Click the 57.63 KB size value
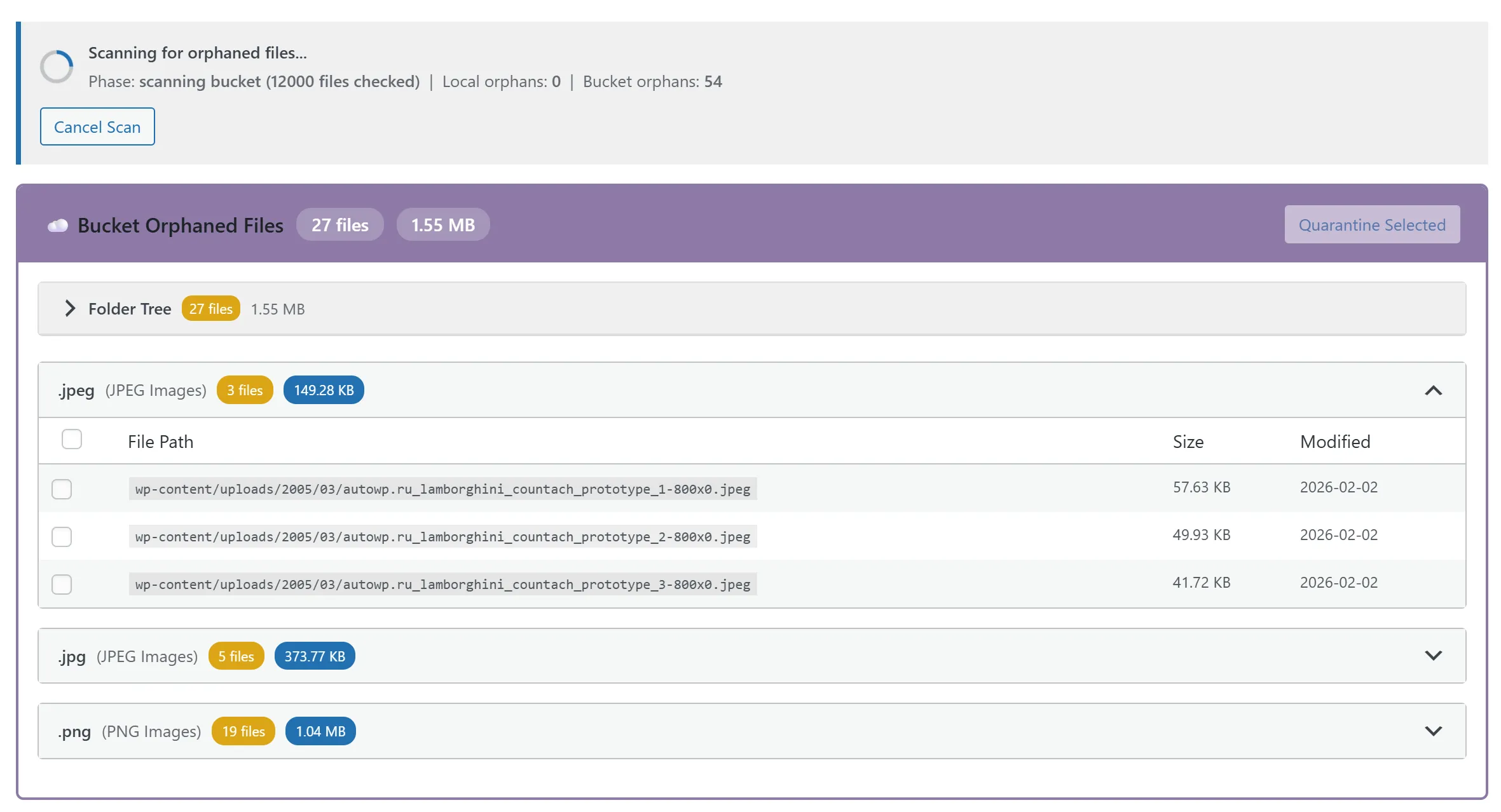This screenshot has height=812, width=1501. [1202, 487]
